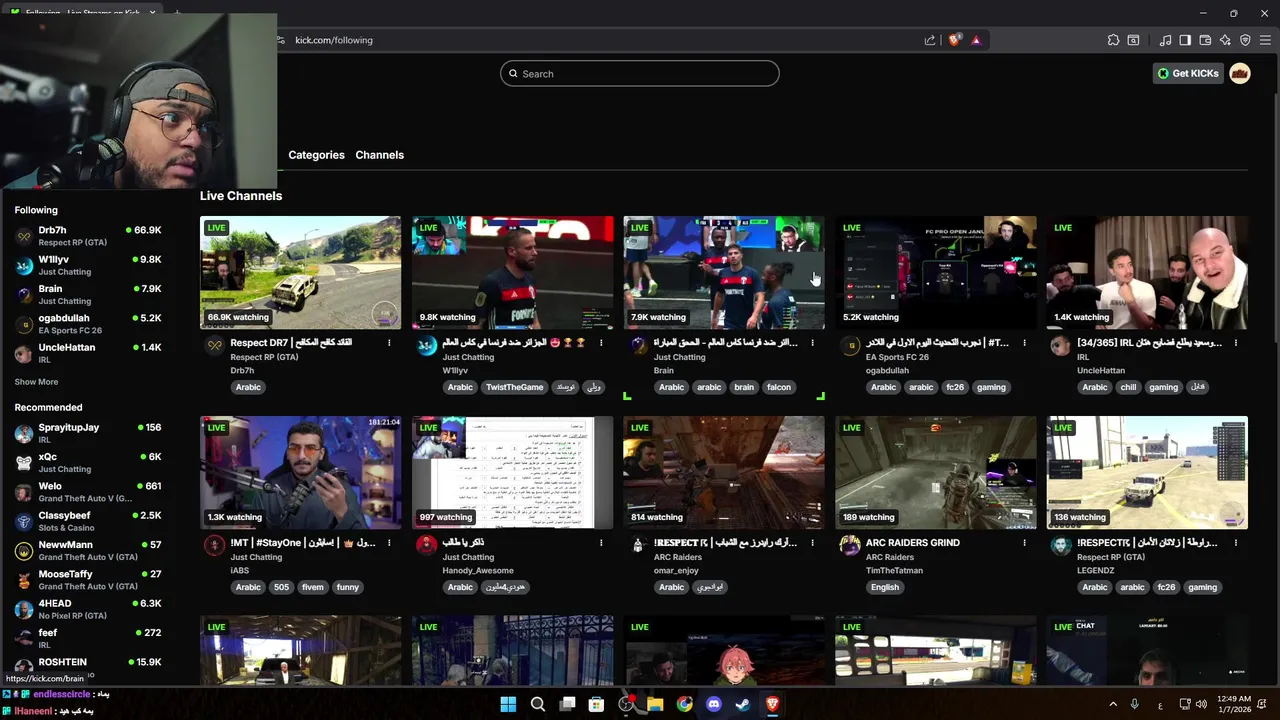1280x720 pixels.
Task: Open 'ARC Raiders' category link under omar_enjoy
Action: tap(678, 557)
